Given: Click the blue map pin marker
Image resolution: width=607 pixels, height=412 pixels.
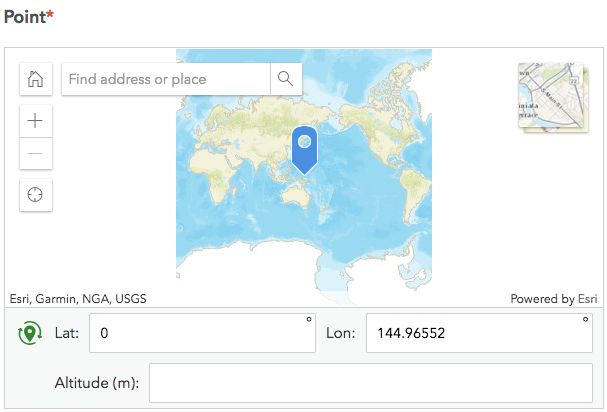Looking at the screenshot, I should point(304,149).
